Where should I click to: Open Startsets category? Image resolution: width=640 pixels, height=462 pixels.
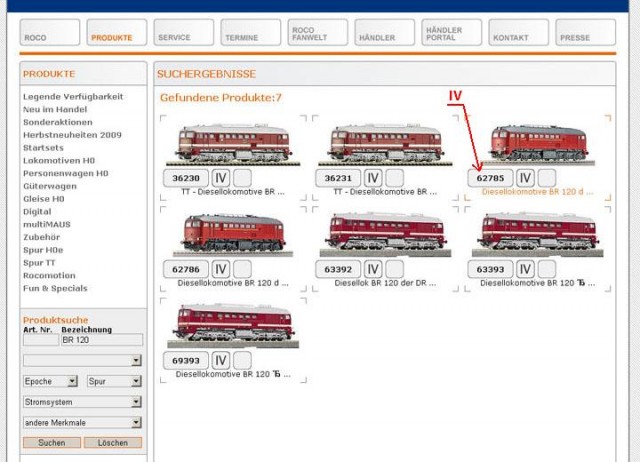coord(43,148)
